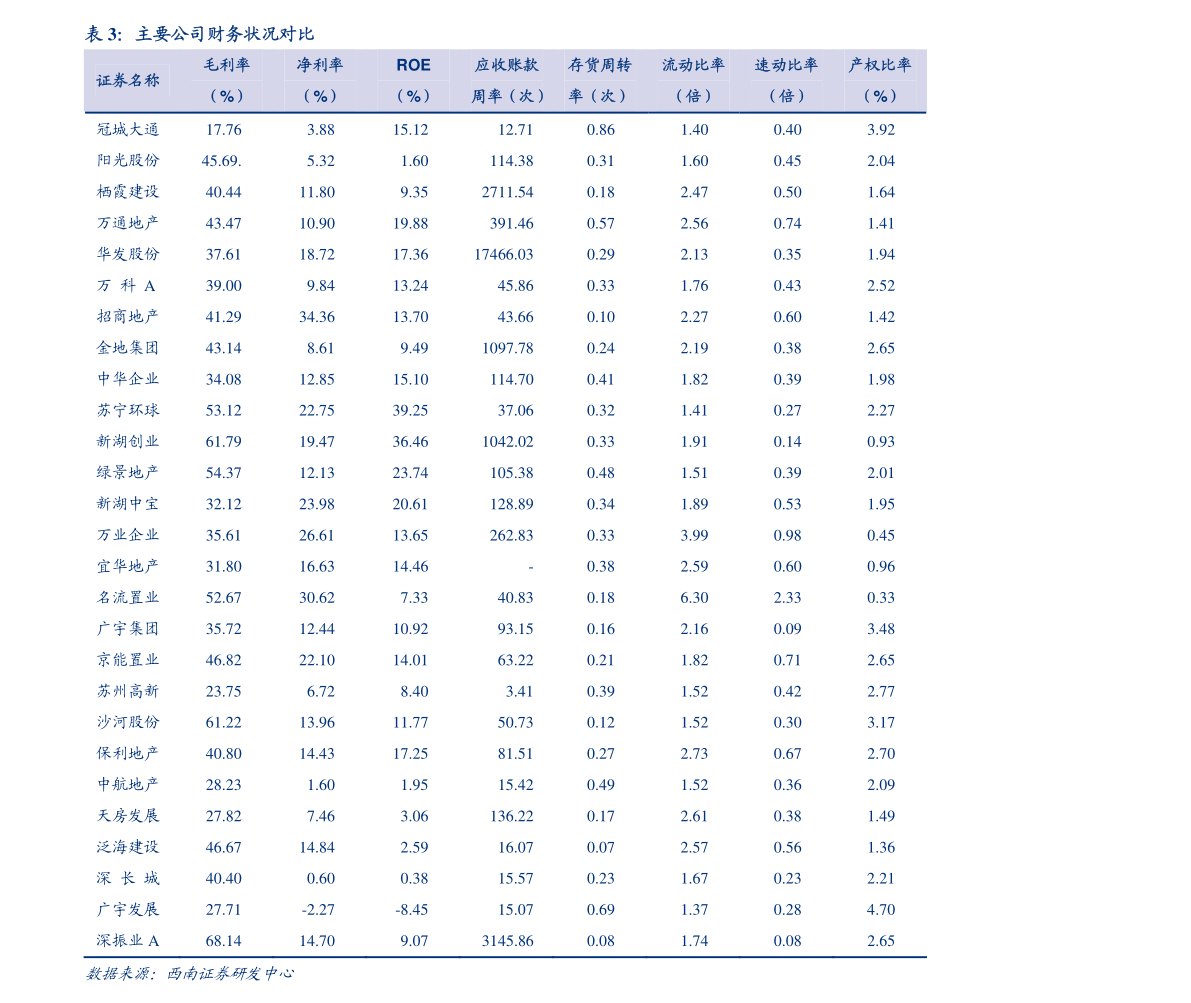Select the row name 宜华地产
Screen dimensions: 1191x1003
128,566
